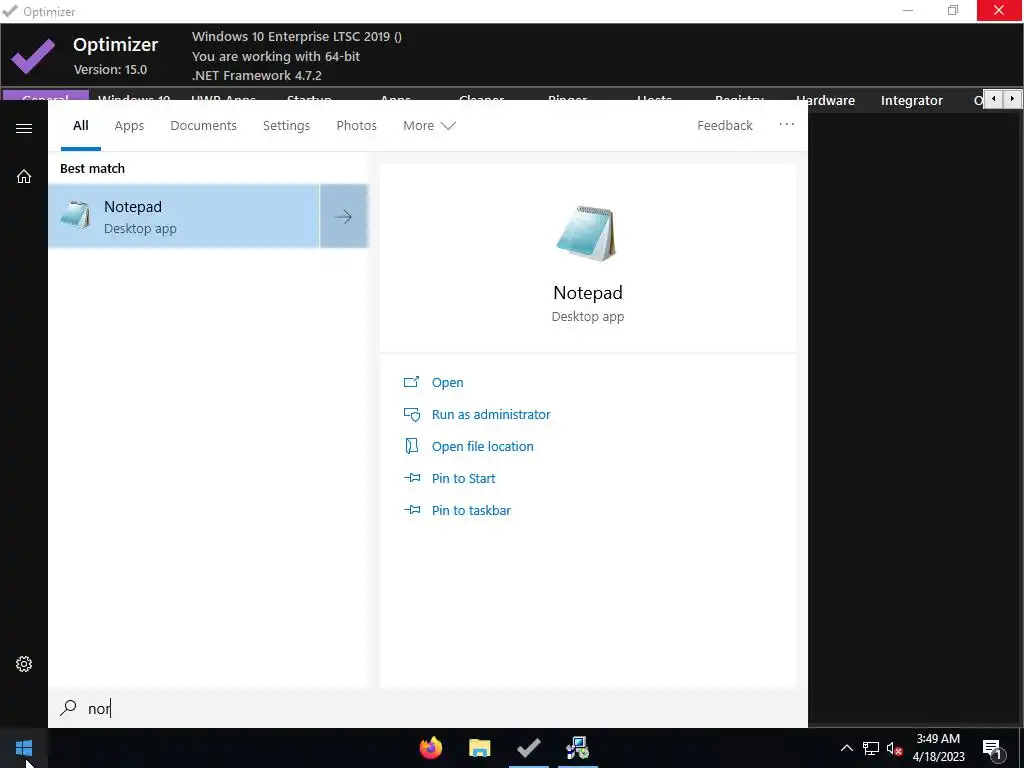Go to Home in search sidebar
The height and width of the screenshot is (768, 1024).
pyautogui.click(x=24, y=176)
